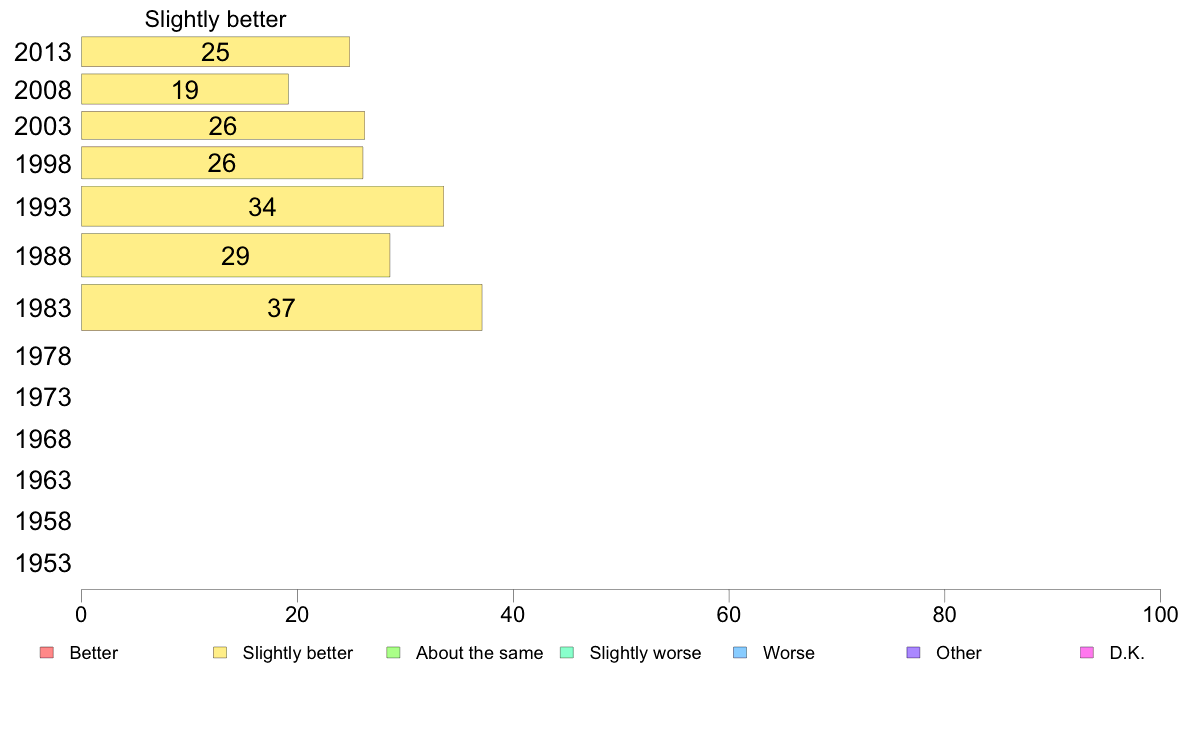Select the 1993 bar showing 34
1188x736 pixels.
(262, 206)
